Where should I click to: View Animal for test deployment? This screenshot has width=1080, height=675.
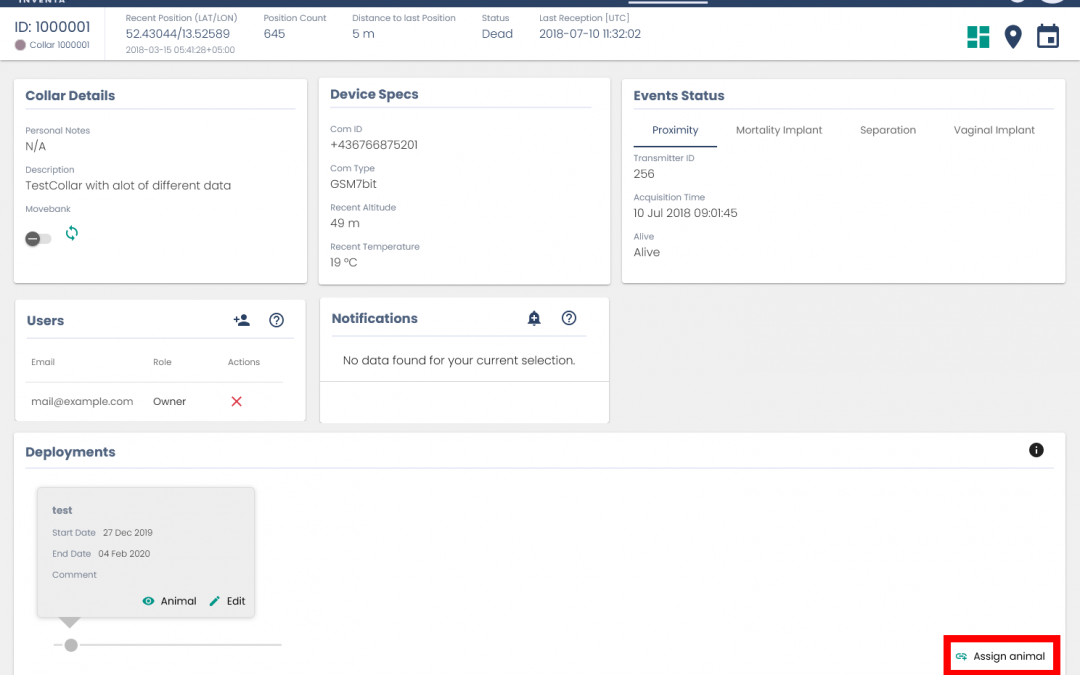click(x=169, y=601)
